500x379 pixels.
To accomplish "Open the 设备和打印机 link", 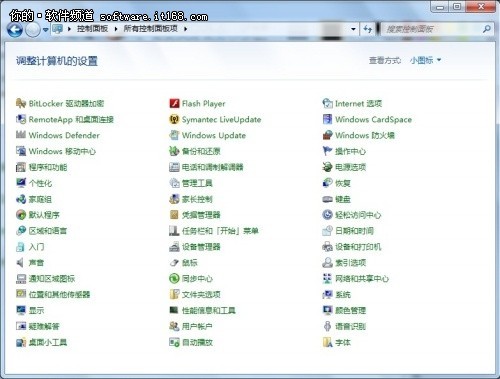I will click(x=358, y=247).
